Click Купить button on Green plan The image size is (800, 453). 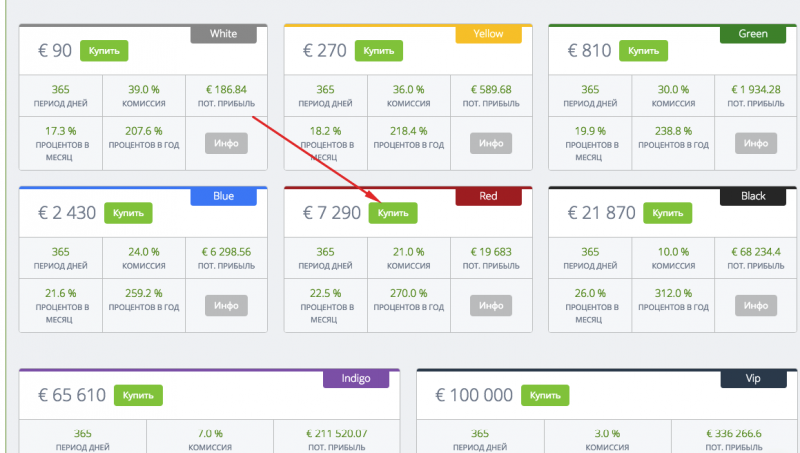[643, 50]
